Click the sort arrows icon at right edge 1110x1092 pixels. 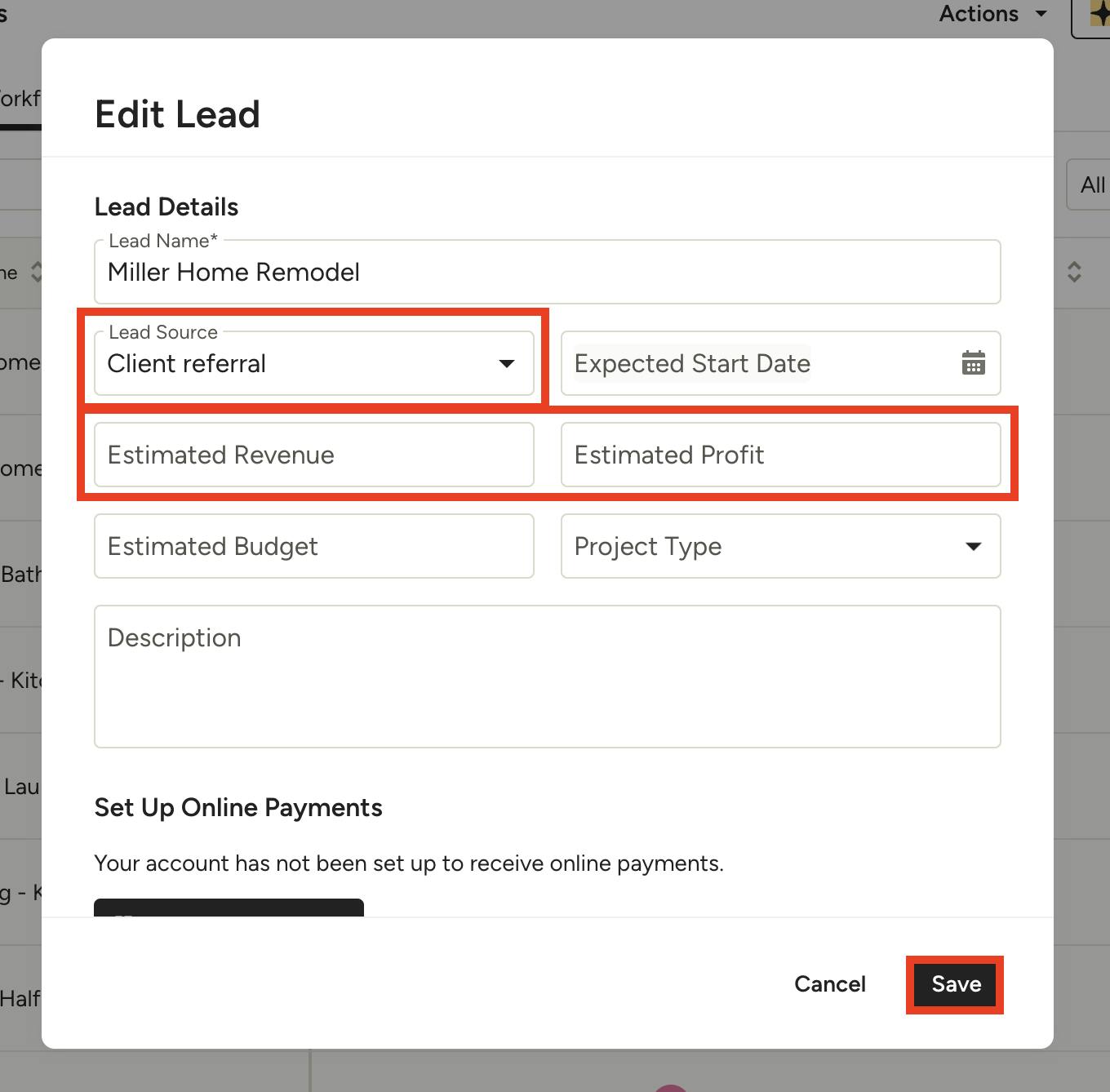tap(1074, 272)
